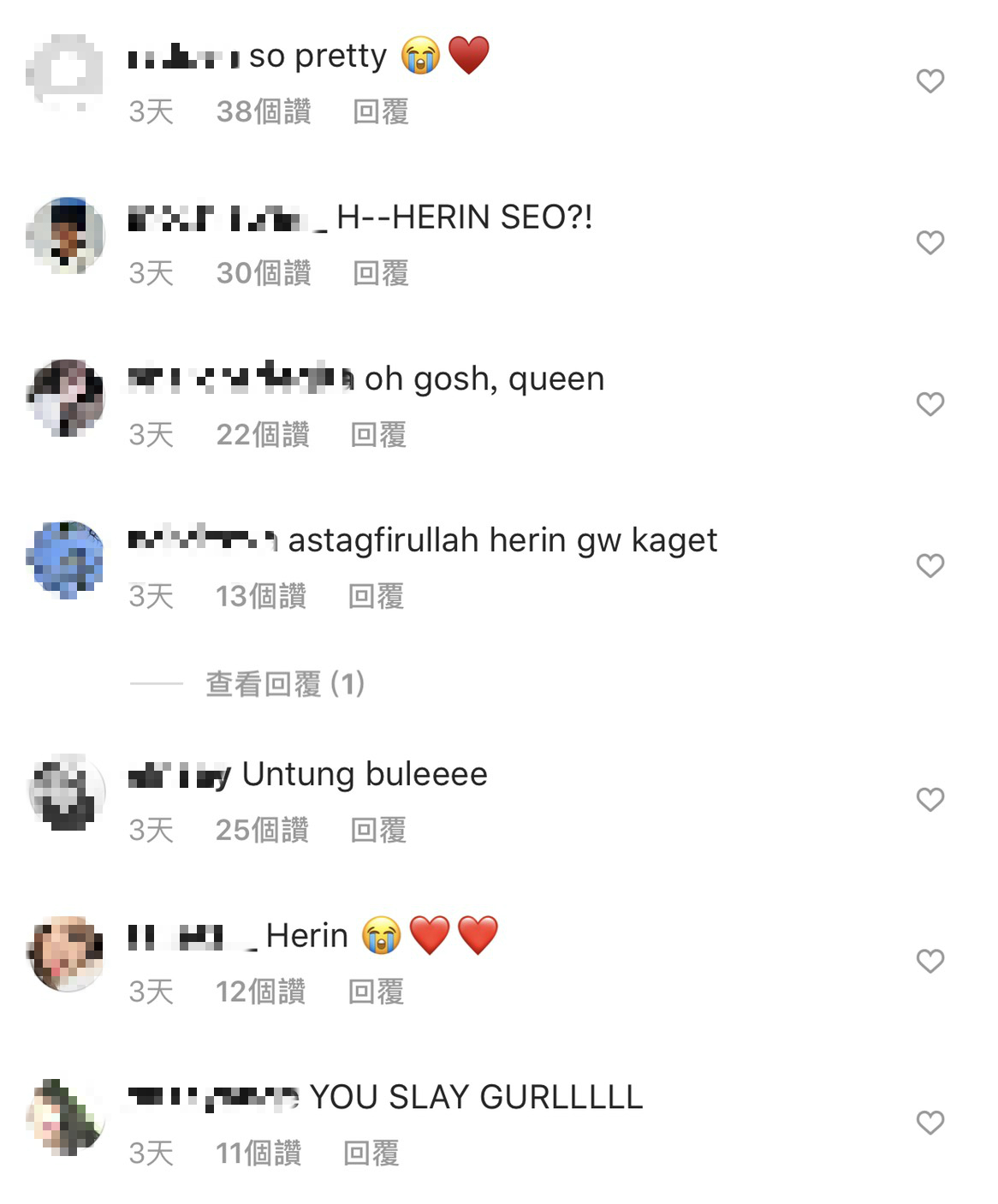Open avatar of "oh gosh, queen" commenter
The width and height of the screenshot is (998, 1204).
65,397
